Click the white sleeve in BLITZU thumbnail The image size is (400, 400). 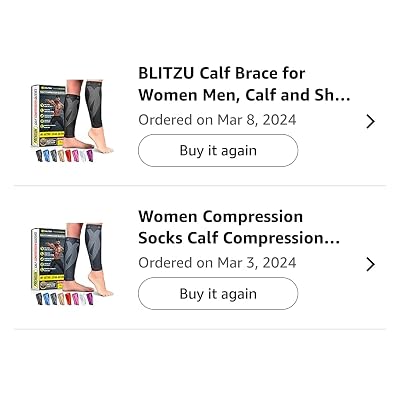pos(83,156)
